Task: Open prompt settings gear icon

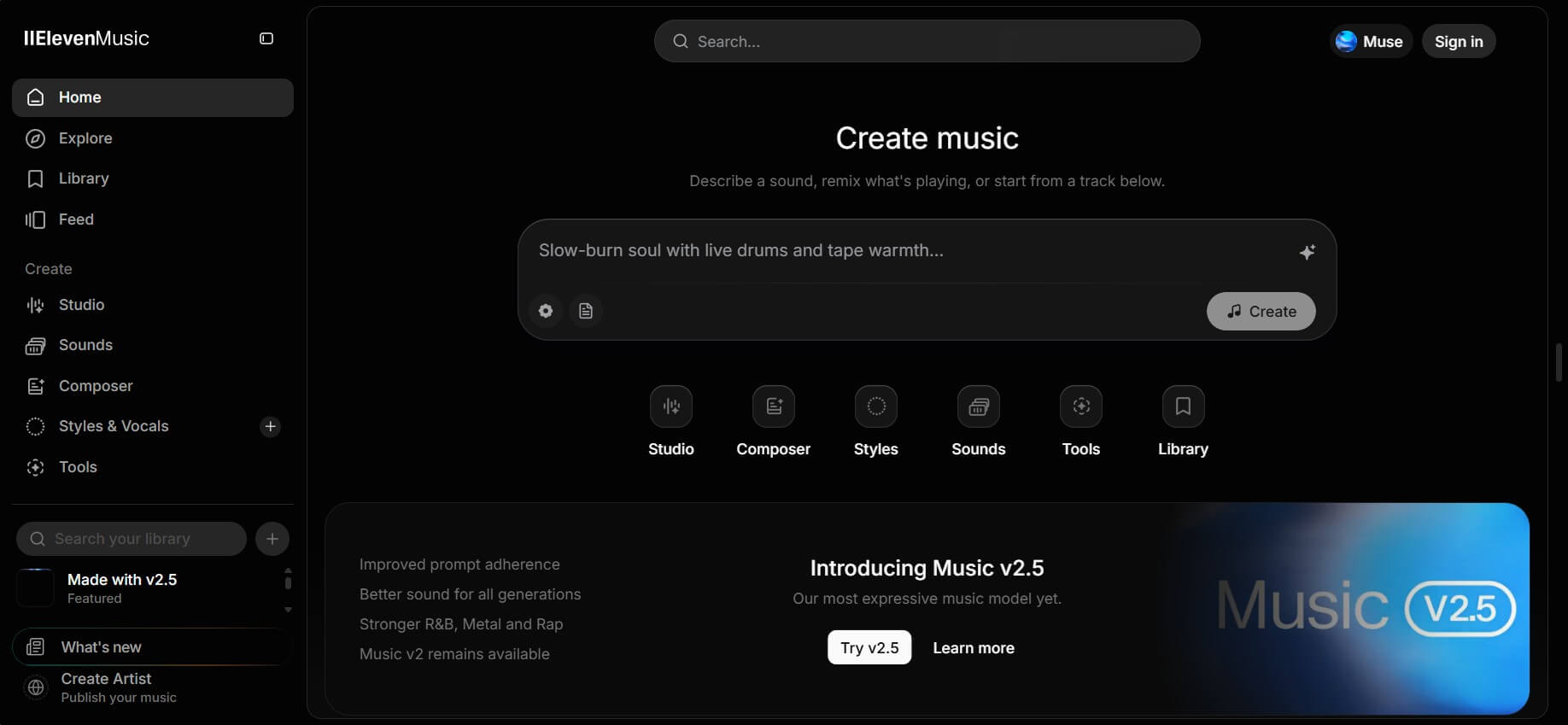Action: 546,311
